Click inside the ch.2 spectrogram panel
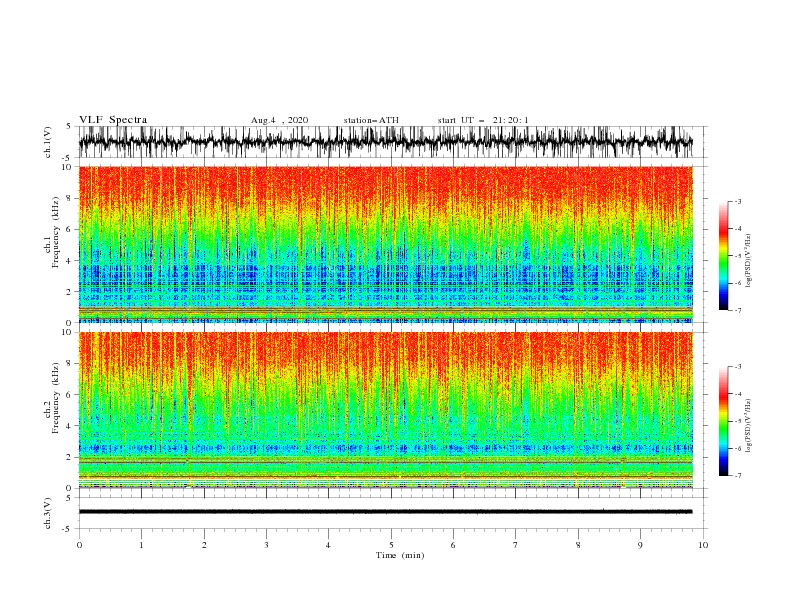Viewport: 792px width, 612px height. click(385, 410)
